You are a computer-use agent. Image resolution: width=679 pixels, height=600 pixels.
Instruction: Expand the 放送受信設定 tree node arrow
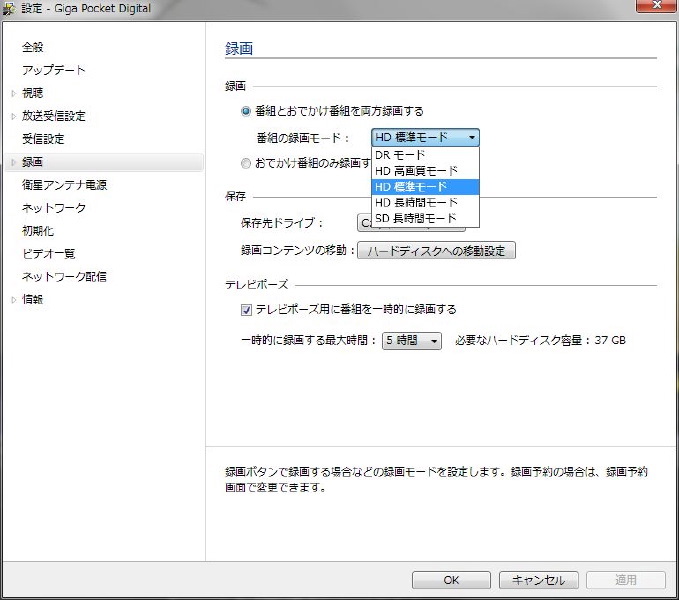pyautogui.click(x=13, y=116)
